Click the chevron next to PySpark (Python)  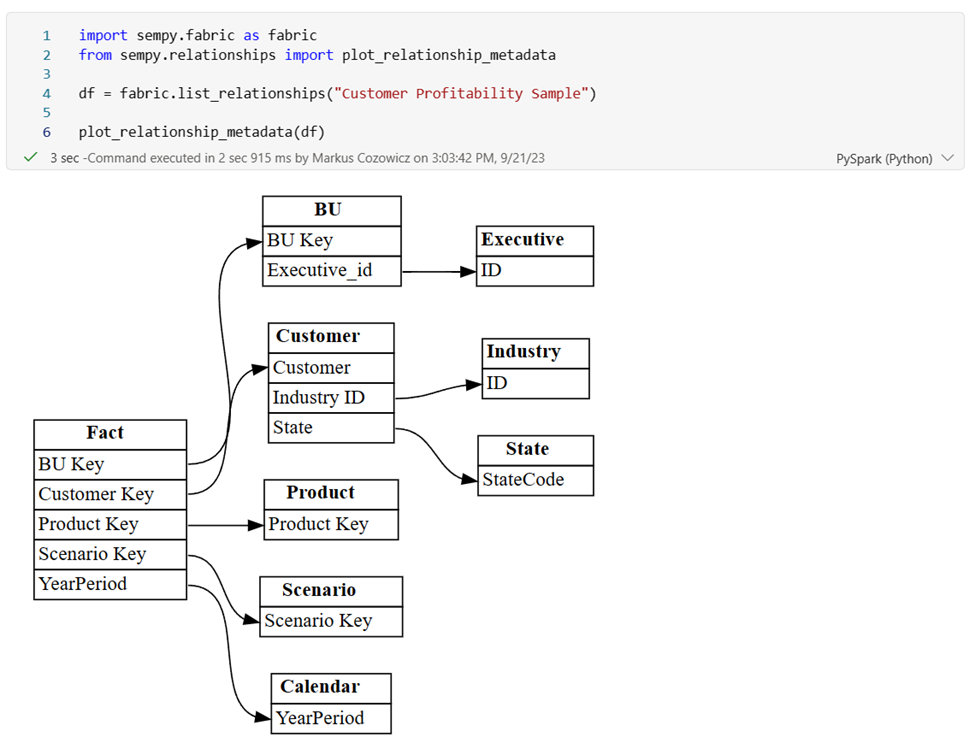click(x=948, y=157)
